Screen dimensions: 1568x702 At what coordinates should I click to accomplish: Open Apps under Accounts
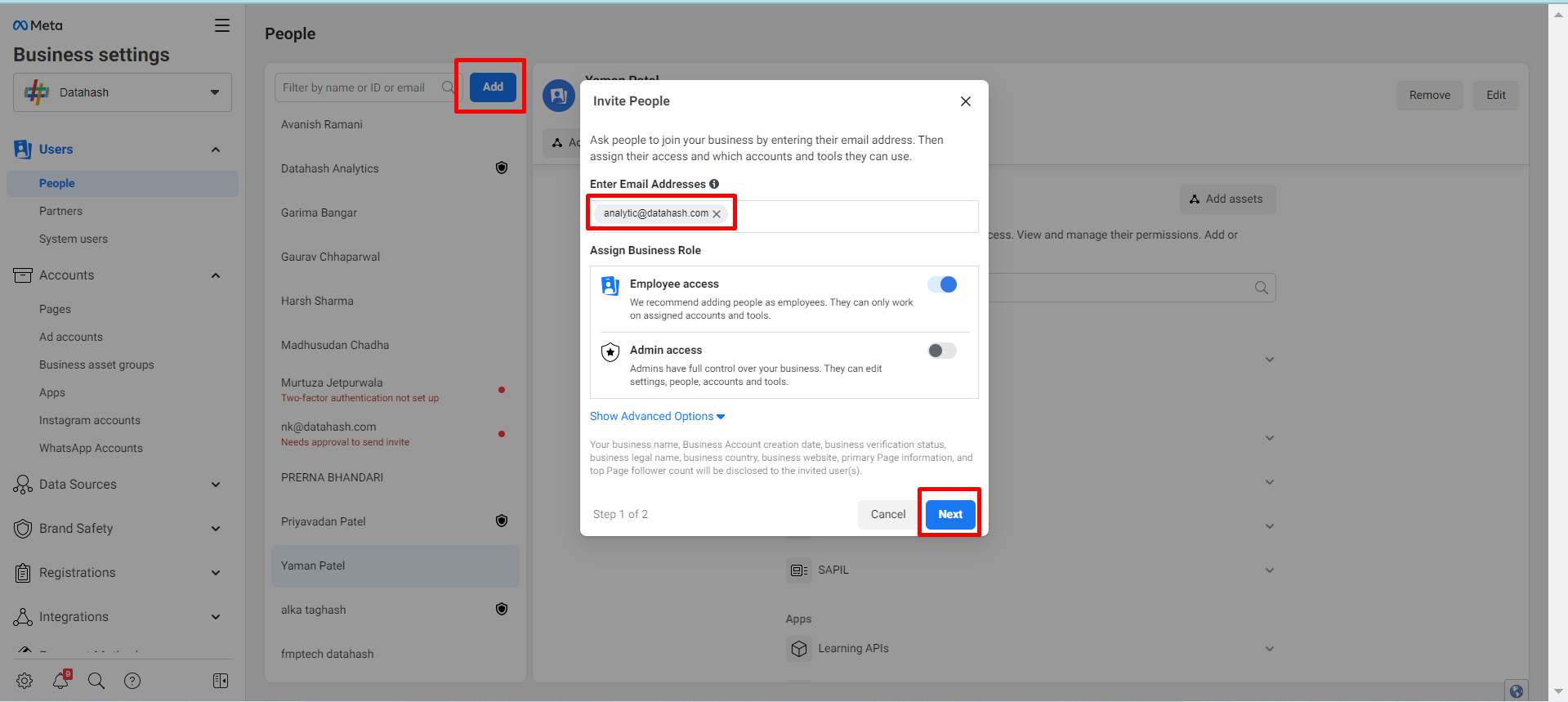pyautogui.click(x=52, y=392)
